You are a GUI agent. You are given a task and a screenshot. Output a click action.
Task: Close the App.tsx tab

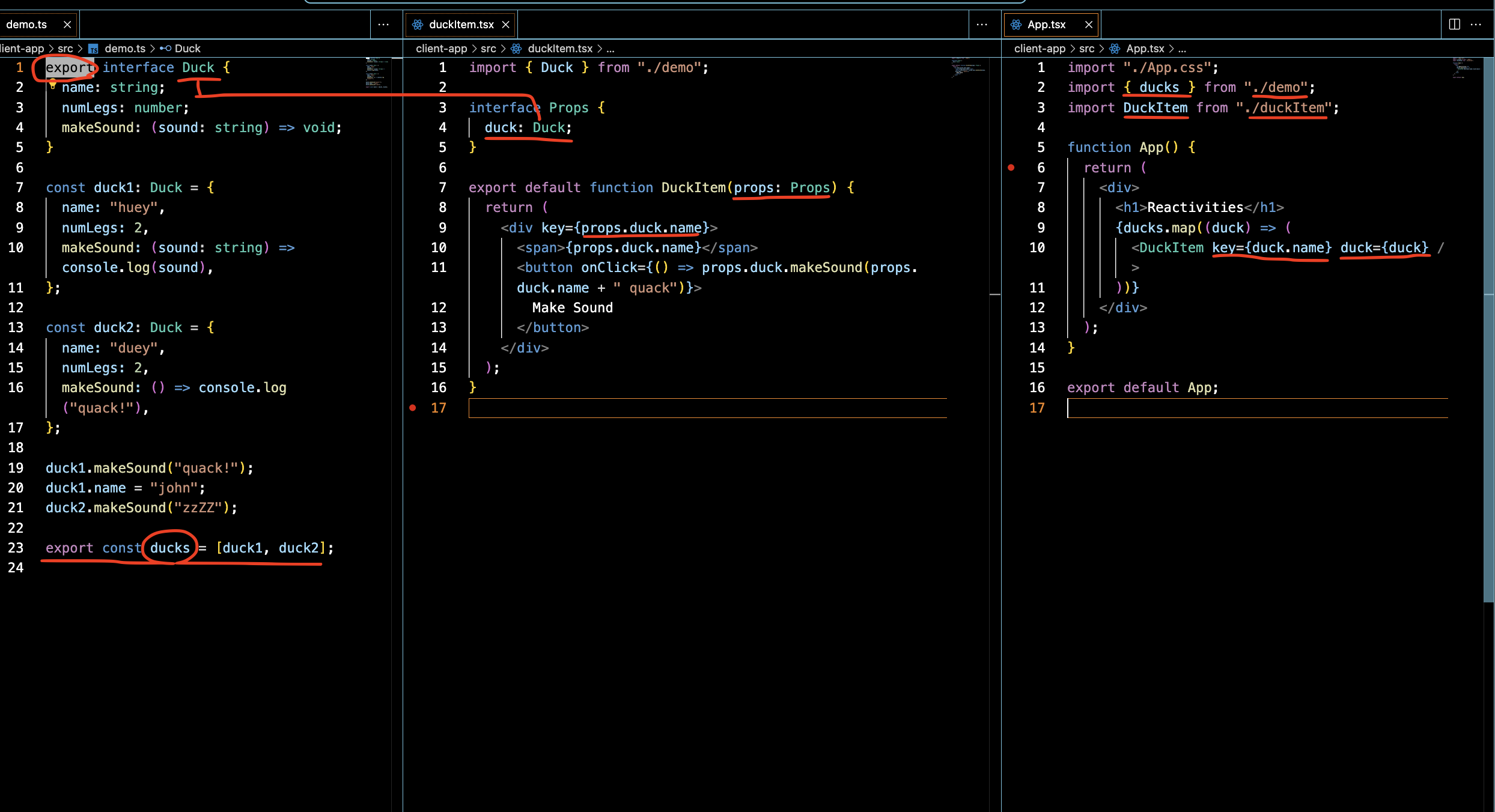[1089, 25]
